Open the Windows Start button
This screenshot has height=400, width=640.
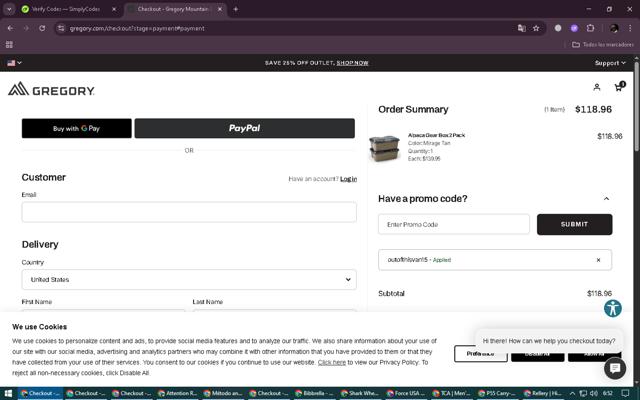click(8, 393)
